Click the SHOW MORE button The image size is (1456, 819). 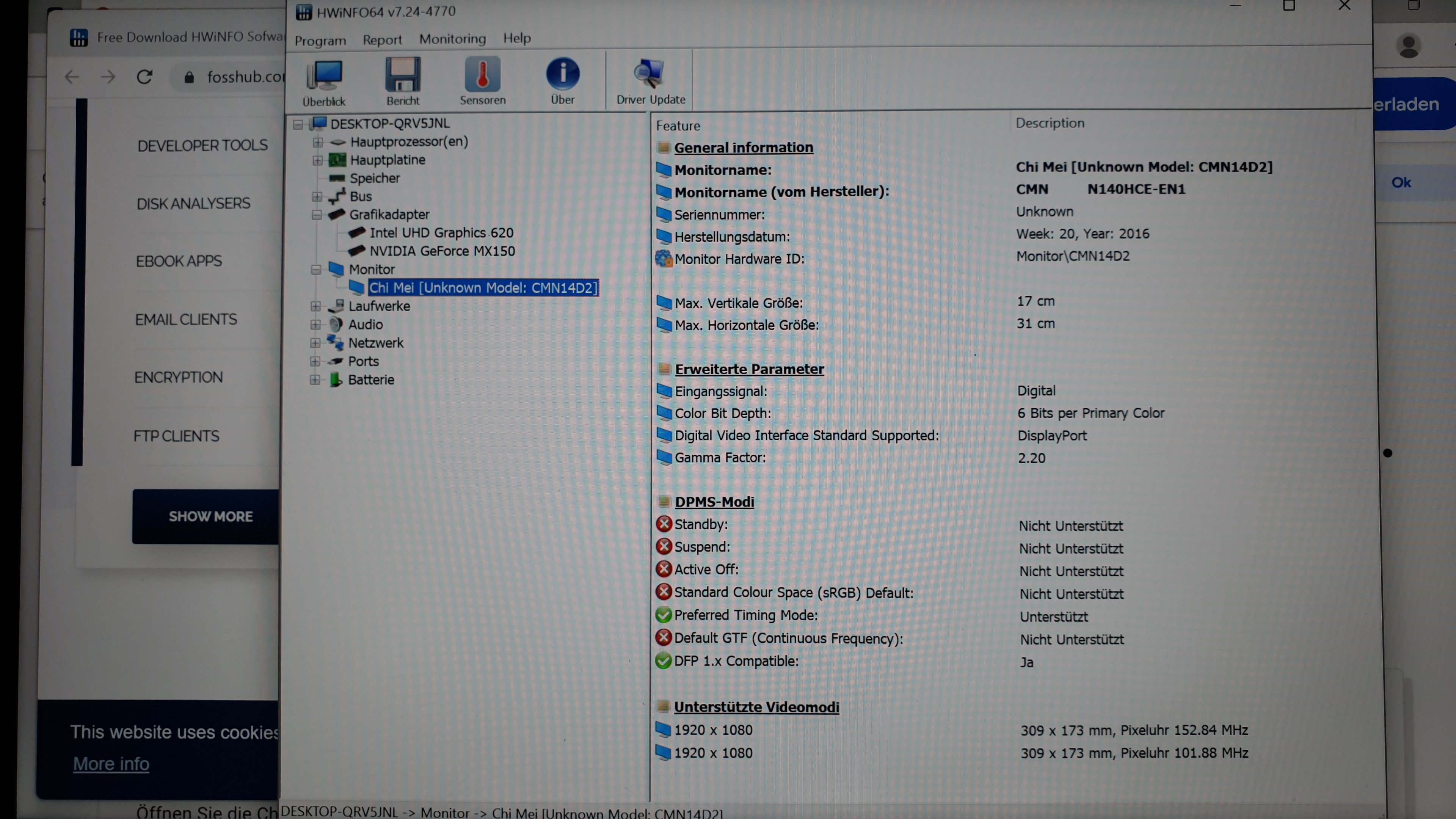point(210,516)
